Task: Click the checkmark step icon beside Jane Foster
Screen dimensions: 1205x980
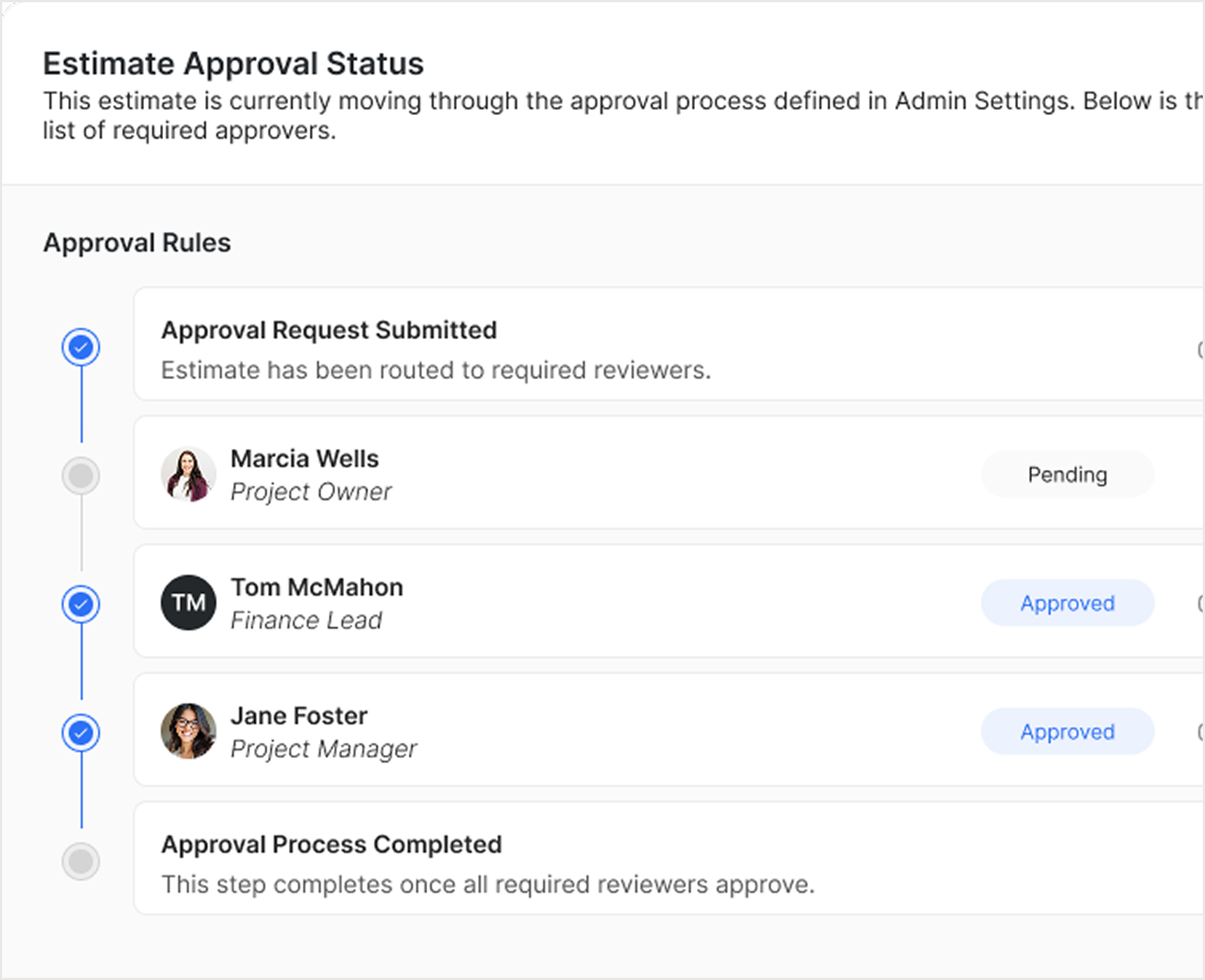Action: tap(81, 733)
